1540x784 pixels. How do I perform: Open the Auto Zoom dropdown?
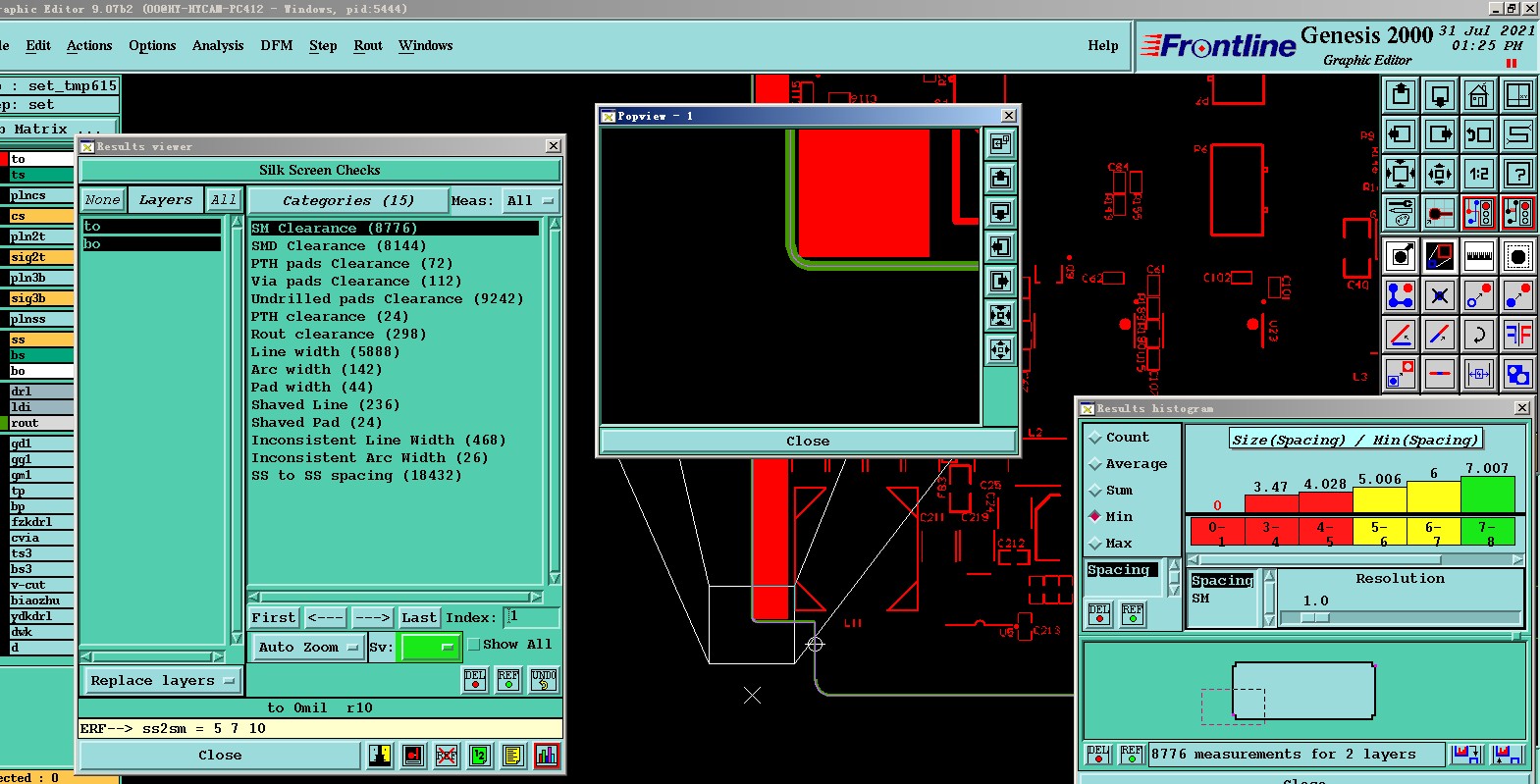(x=307, y=648)
